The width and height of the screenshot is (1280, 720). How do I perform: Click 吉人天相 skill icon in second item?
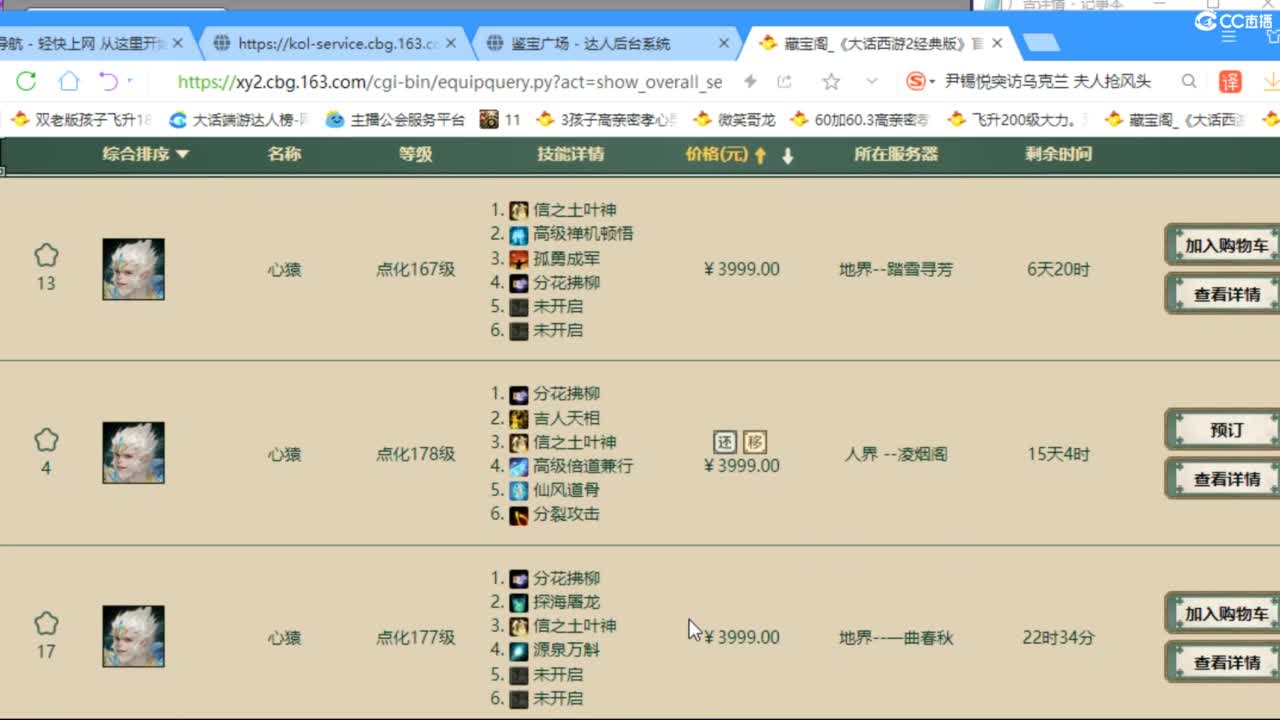519,418
